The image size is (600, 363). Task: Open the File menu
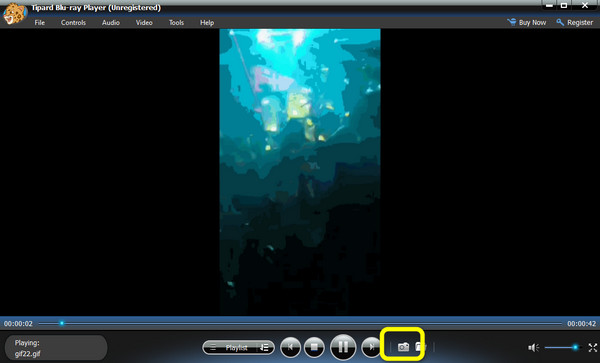point(39,23)
